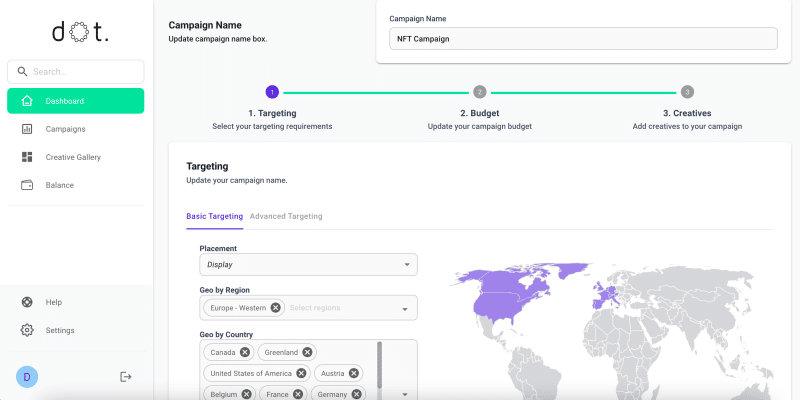This screenshot has width=800, height=400.
Task: Remove United States of America chip
Action: point(301,373)
